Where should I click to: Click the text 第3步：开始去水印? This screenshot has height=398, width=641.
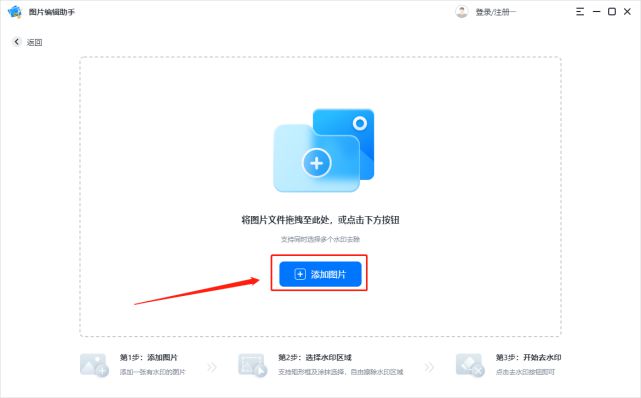point(528,358)
